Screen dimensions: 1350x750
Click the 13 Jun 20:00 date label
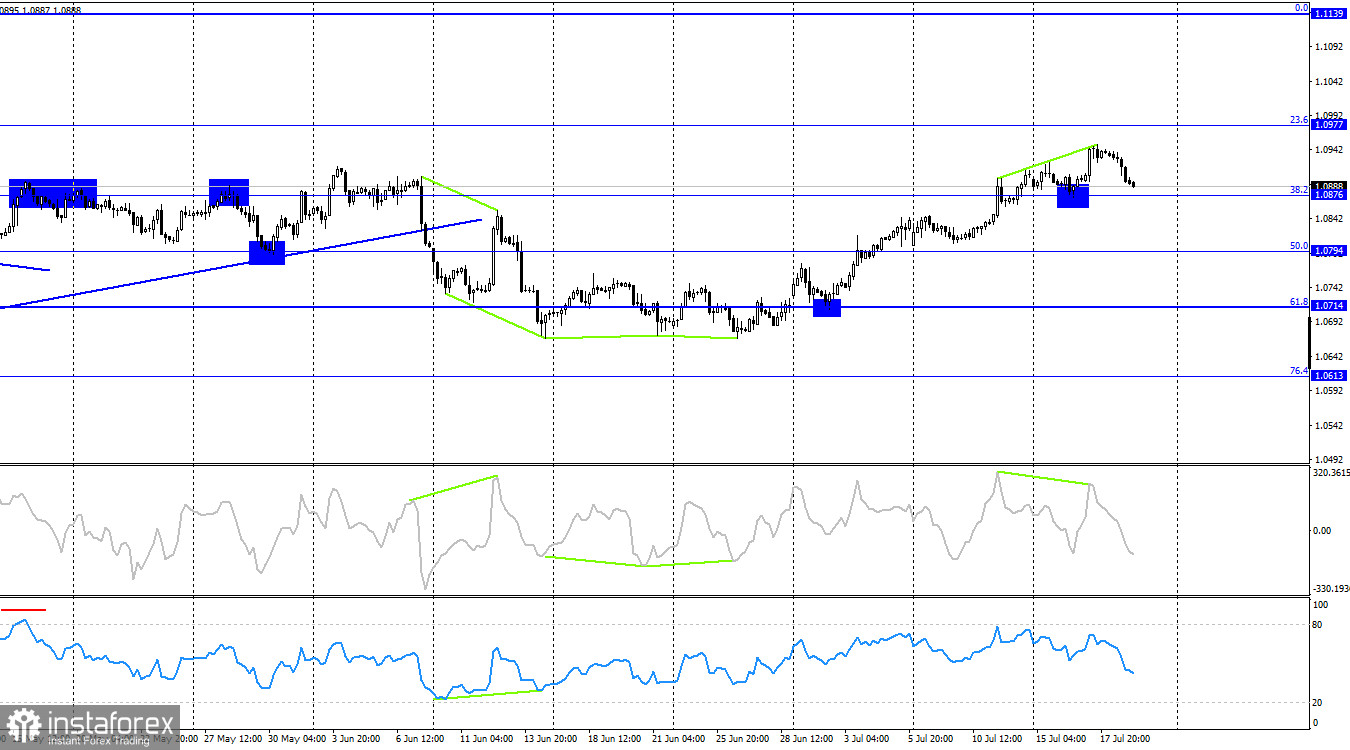550,741
